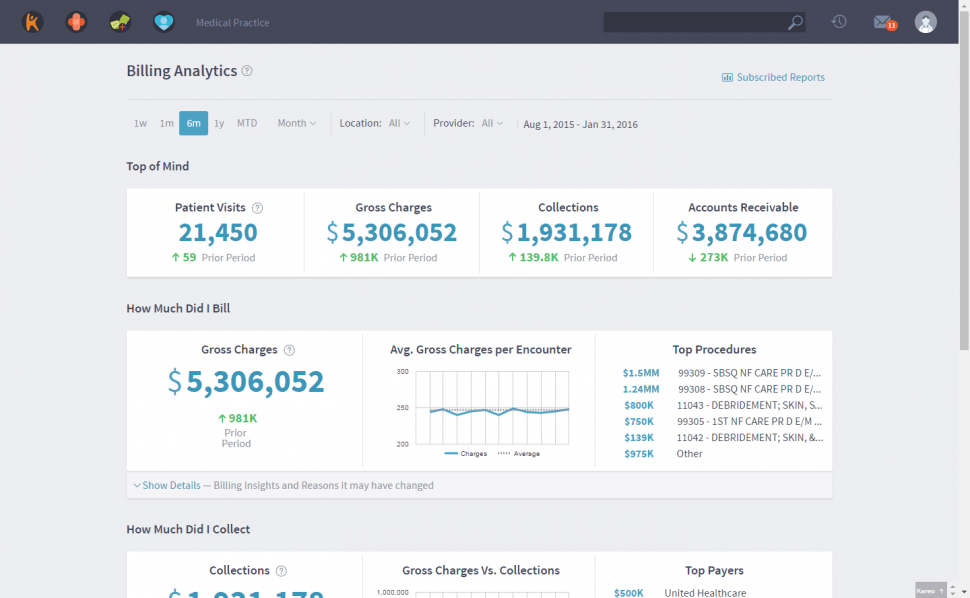Open the Provider filter dropdown

click(x=492, y=123)
